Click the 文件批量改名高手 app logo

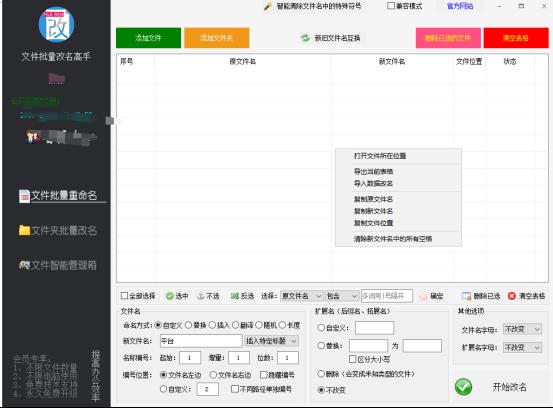[56, 25]
